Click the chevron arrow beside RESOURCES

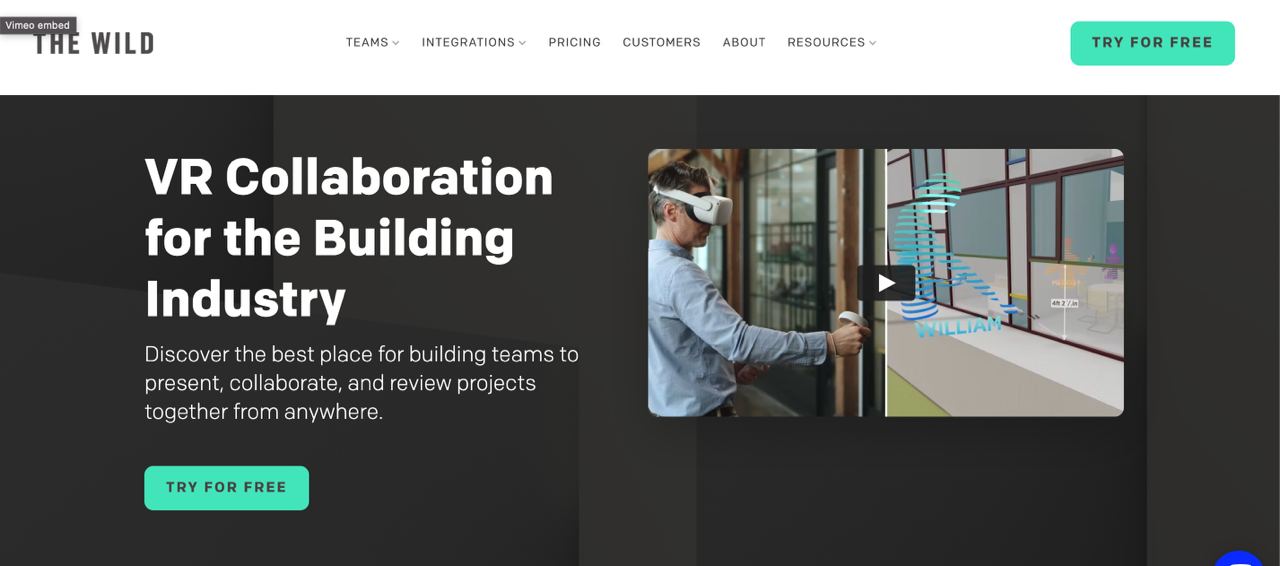[x=873, y=43]
